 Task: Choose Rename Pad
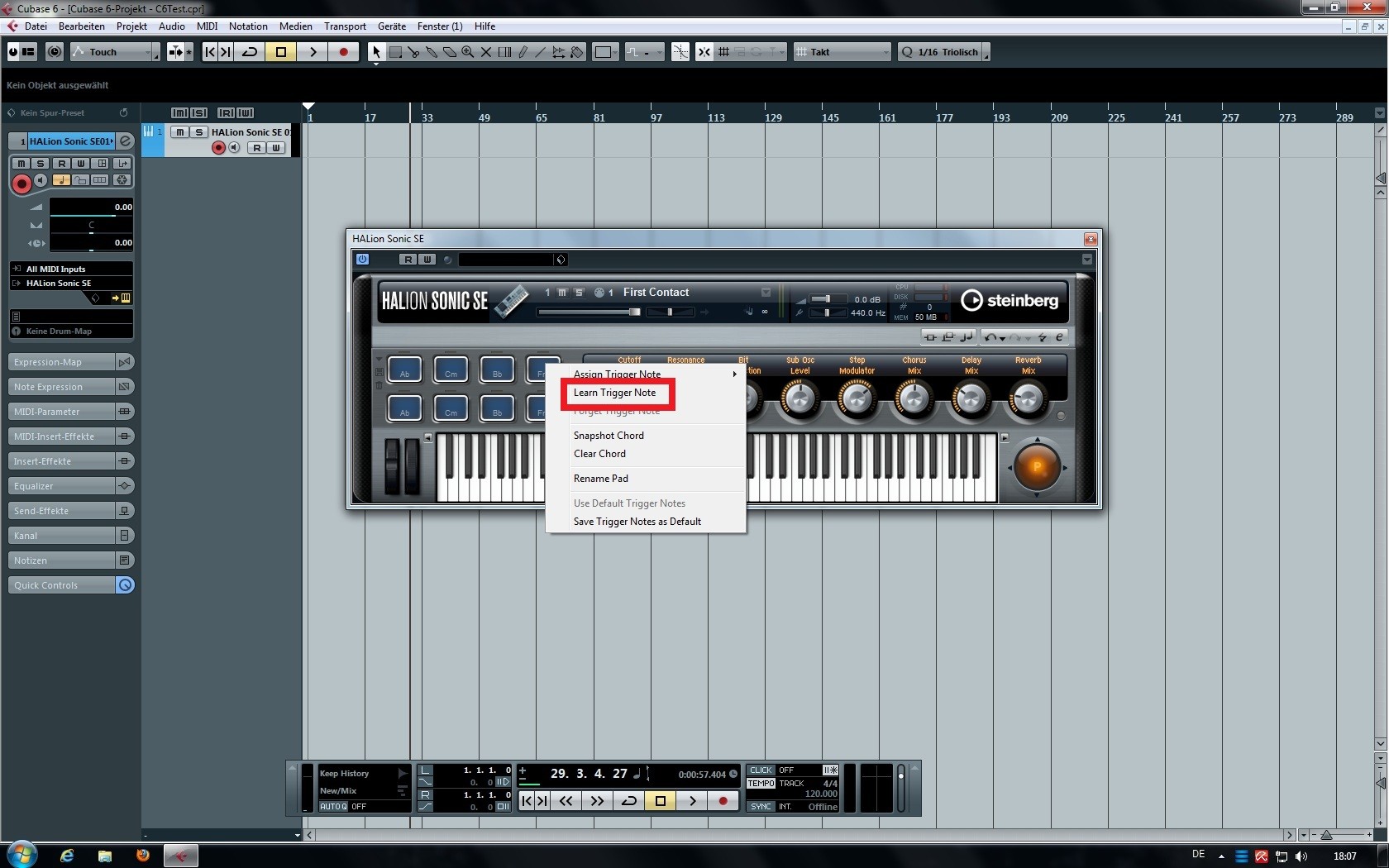pyautogui.click(x=646, y=479)
